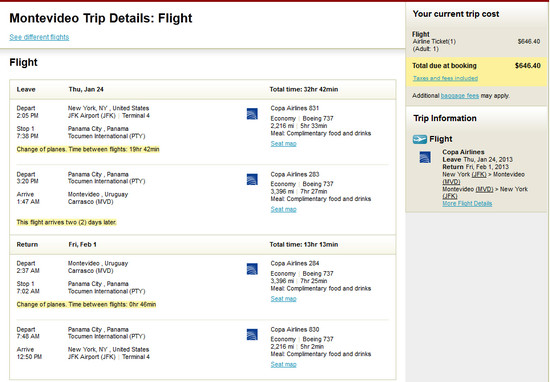Image resolution: width=550 pixels, height=382 pixels.
Task: Click the JFK link in New York > Montevideo
Action: pyautogui.click(x=479, y=174)
